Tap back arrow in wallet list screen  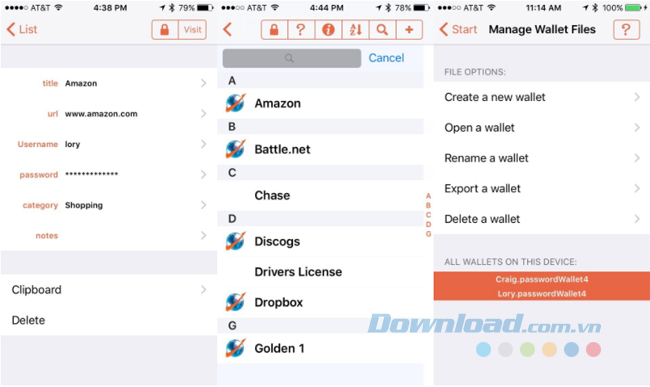228,29
